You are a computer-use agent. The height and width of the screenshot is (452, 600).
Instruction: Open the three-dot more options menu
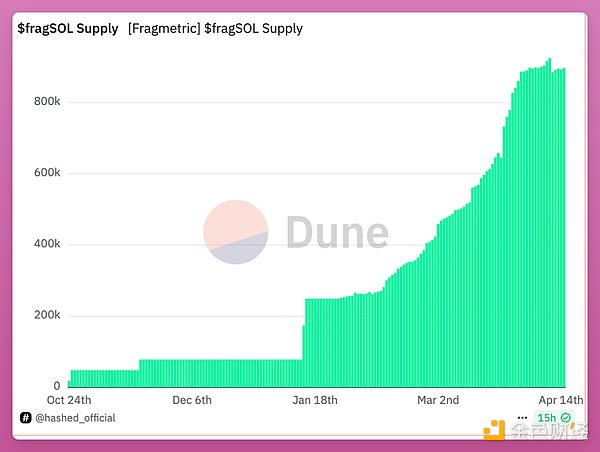click(522, 418)
